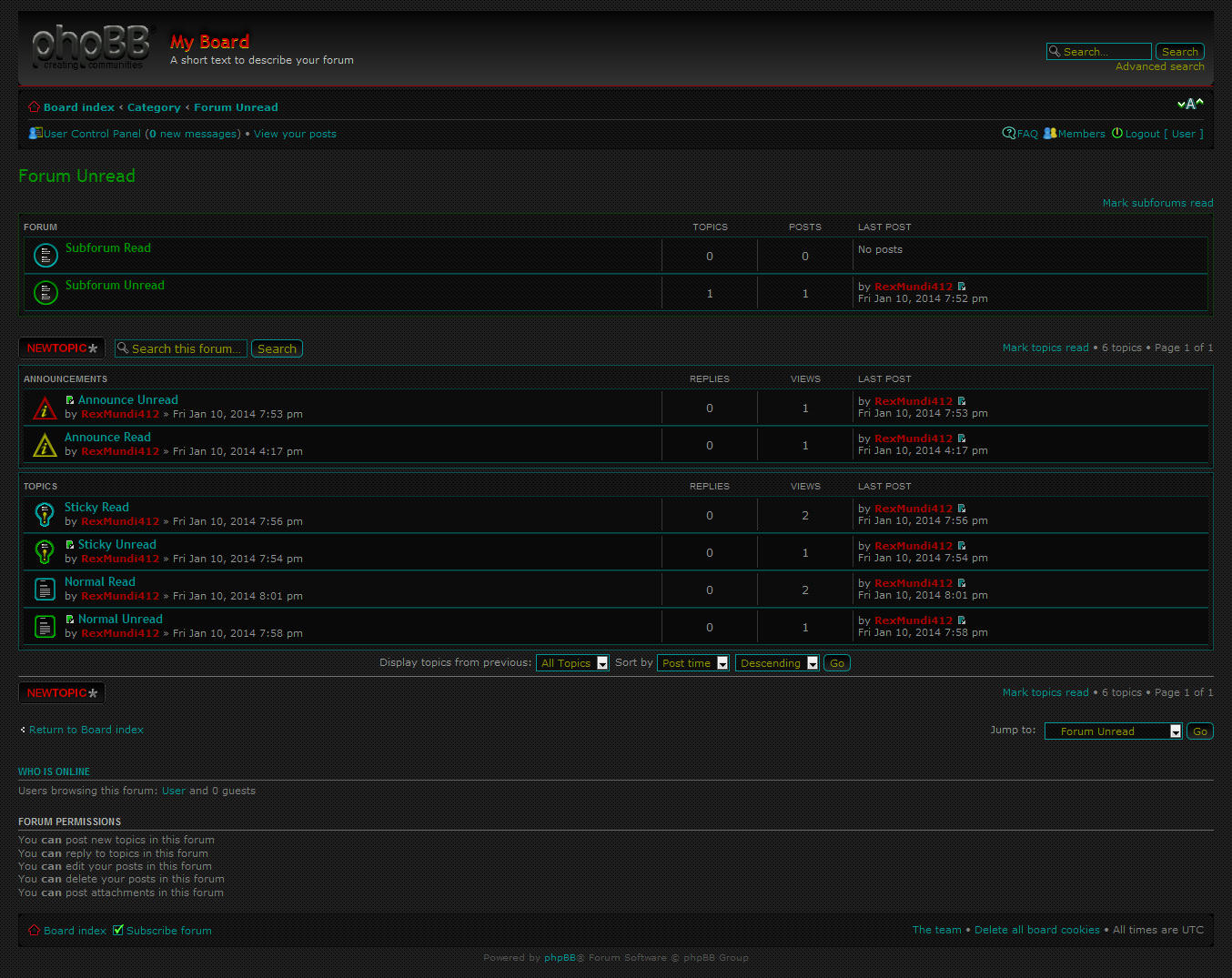
Task: Click the NEWTOPIC button
Action: coord(61,348)
